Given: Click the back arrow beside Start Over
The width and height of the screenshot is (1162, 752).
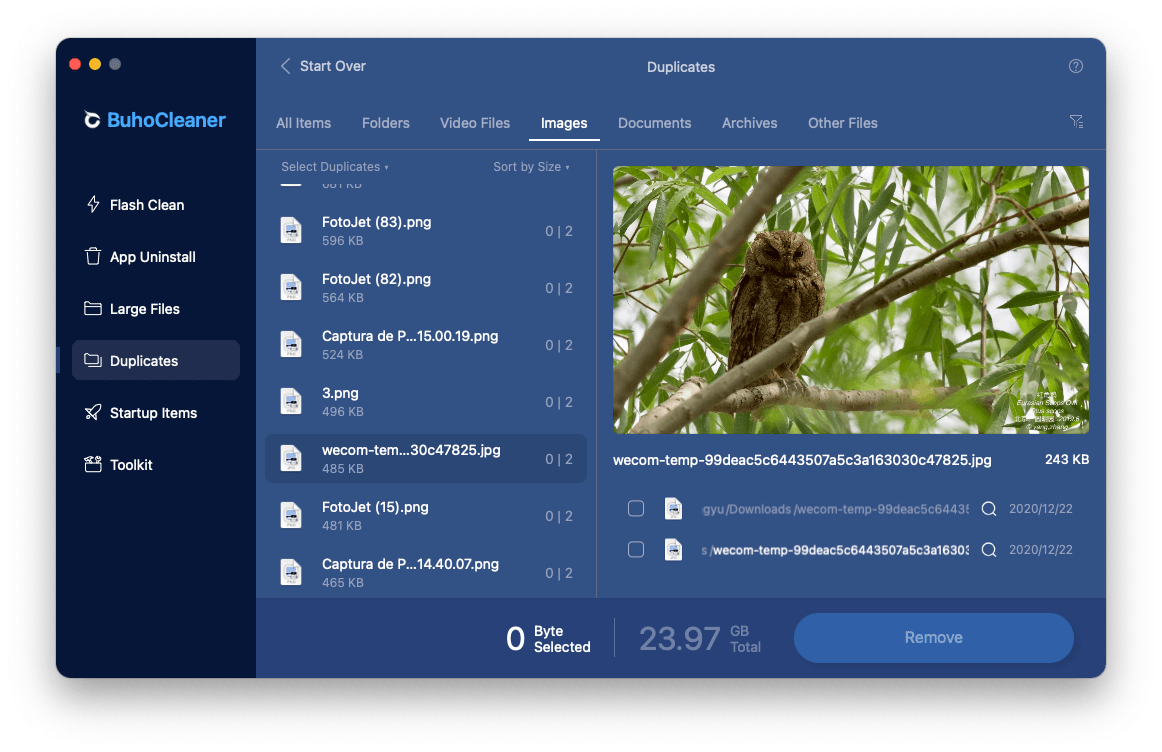Looking at the screenshot, I should (285, 66).
